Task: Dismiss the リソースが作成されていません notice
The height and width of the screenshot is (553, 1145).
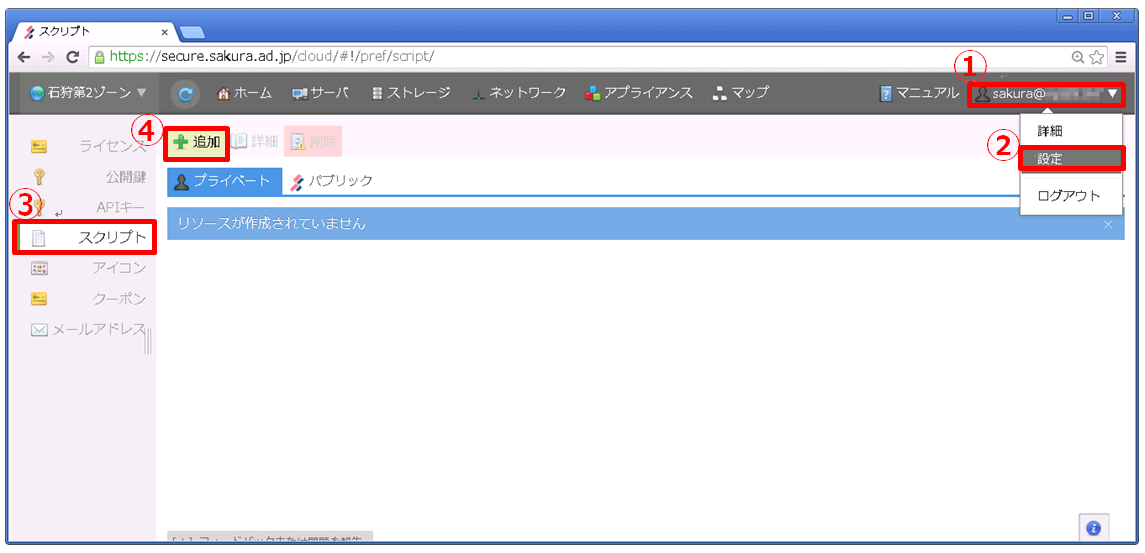Action: (1108, 224)
